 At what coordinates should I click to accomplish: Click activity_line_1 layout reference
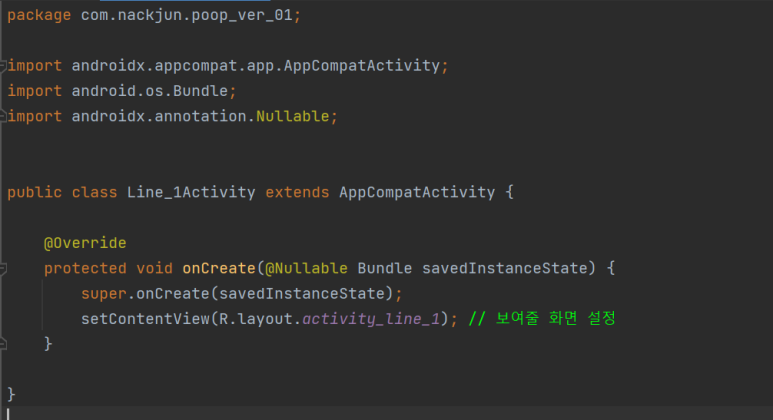tap(371, 319)
